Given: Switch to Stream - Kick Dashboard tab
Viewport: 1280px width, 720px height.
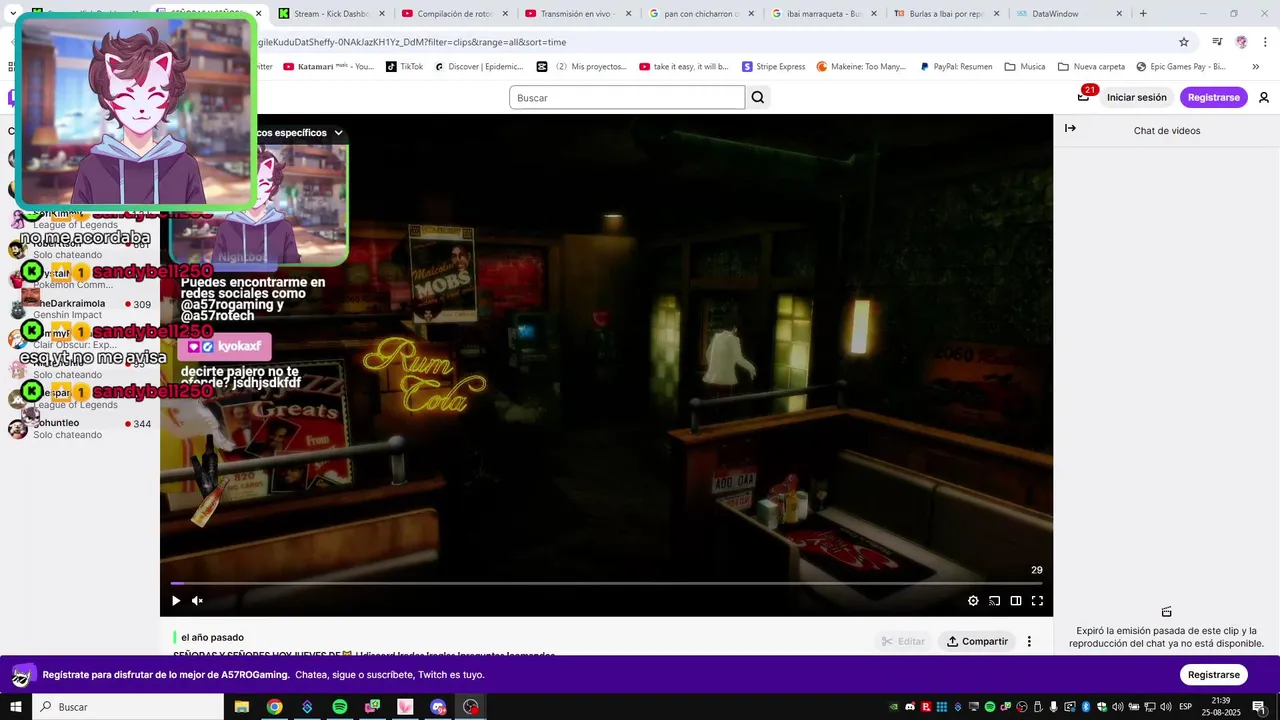Looking at the screenshot, I should (x=331, y=14).
